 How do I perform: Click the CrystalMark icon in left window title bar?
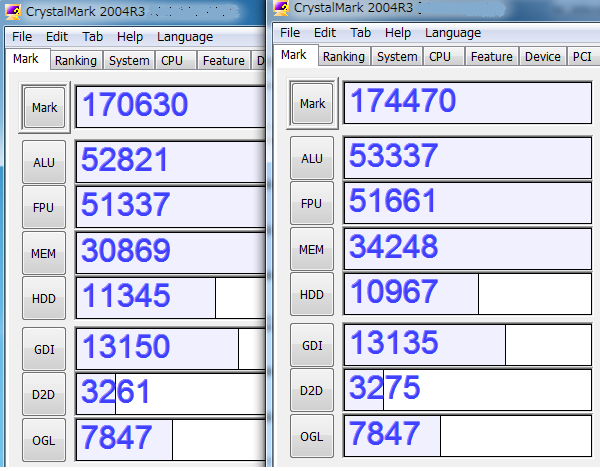pyautogui.click(x=12, y=11)
